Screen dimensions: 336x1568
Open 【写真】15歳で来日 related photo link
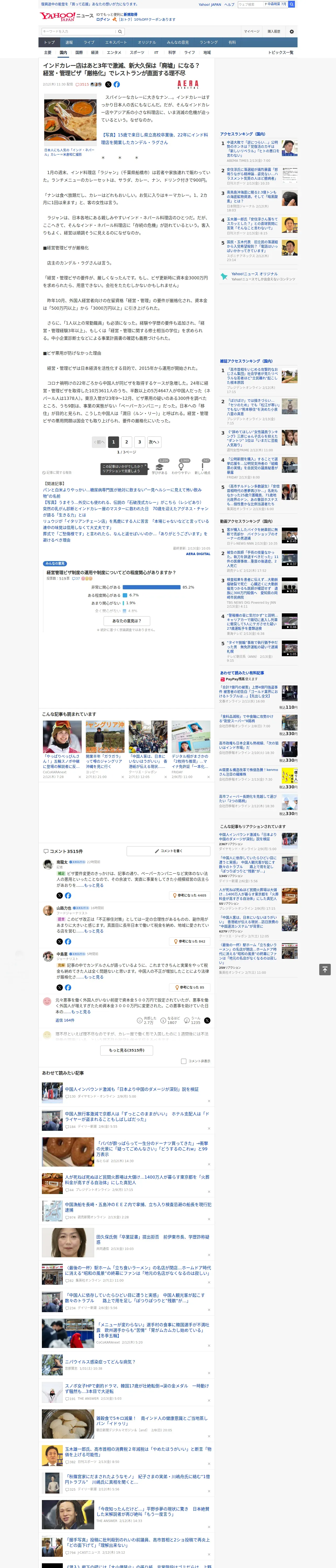(154, 139)
